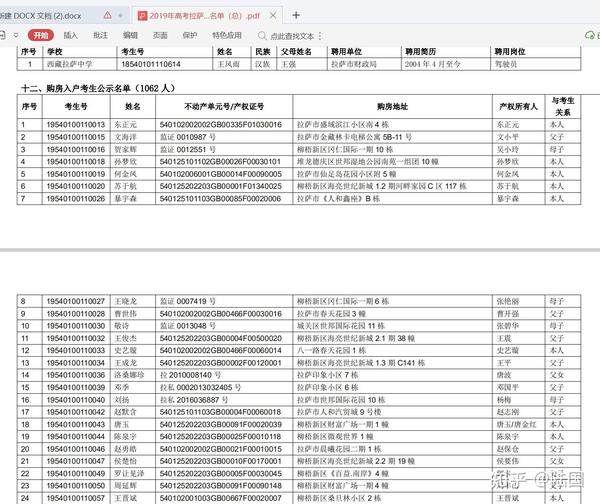Image resolution: width=600 pixels, height=504 pixels.
Task: Select exam number 19540100110013
Action: [x=76, y=125]
